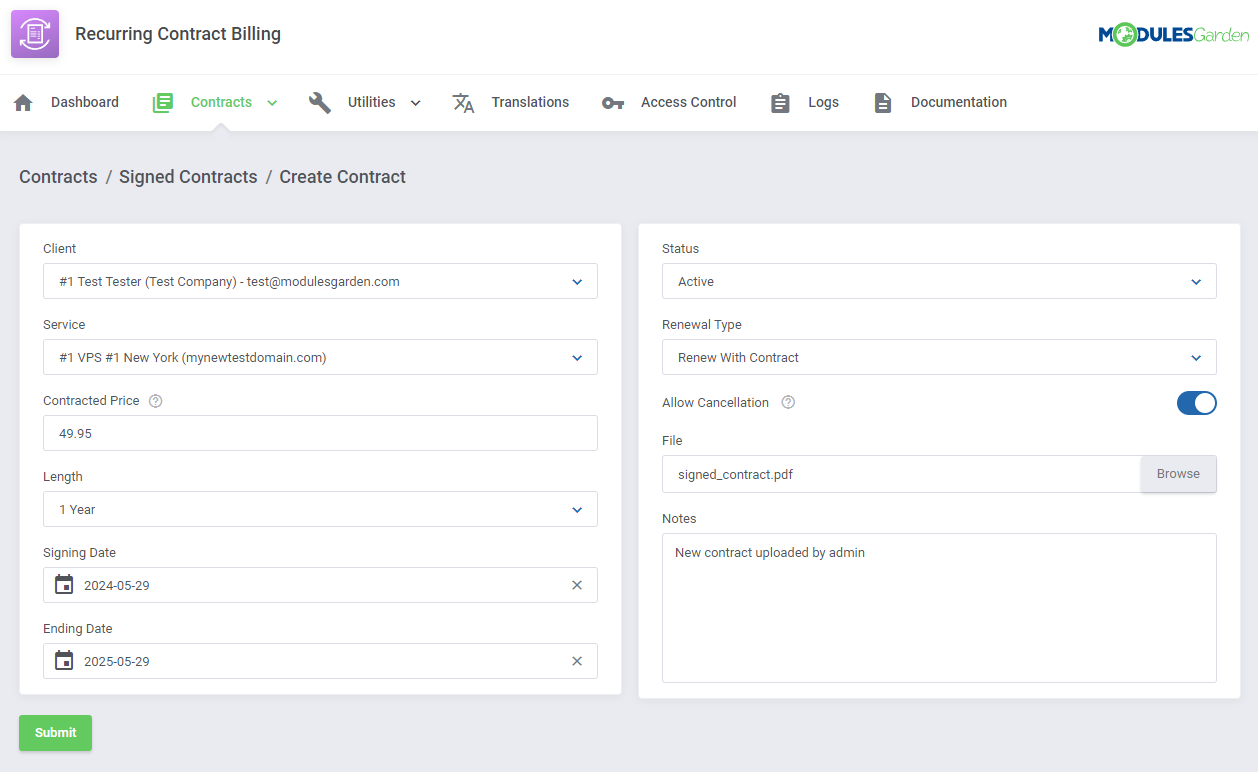The image size is (1258, 772).
Task: Click the X to clear Signing Date
Action: click(577, 584)
